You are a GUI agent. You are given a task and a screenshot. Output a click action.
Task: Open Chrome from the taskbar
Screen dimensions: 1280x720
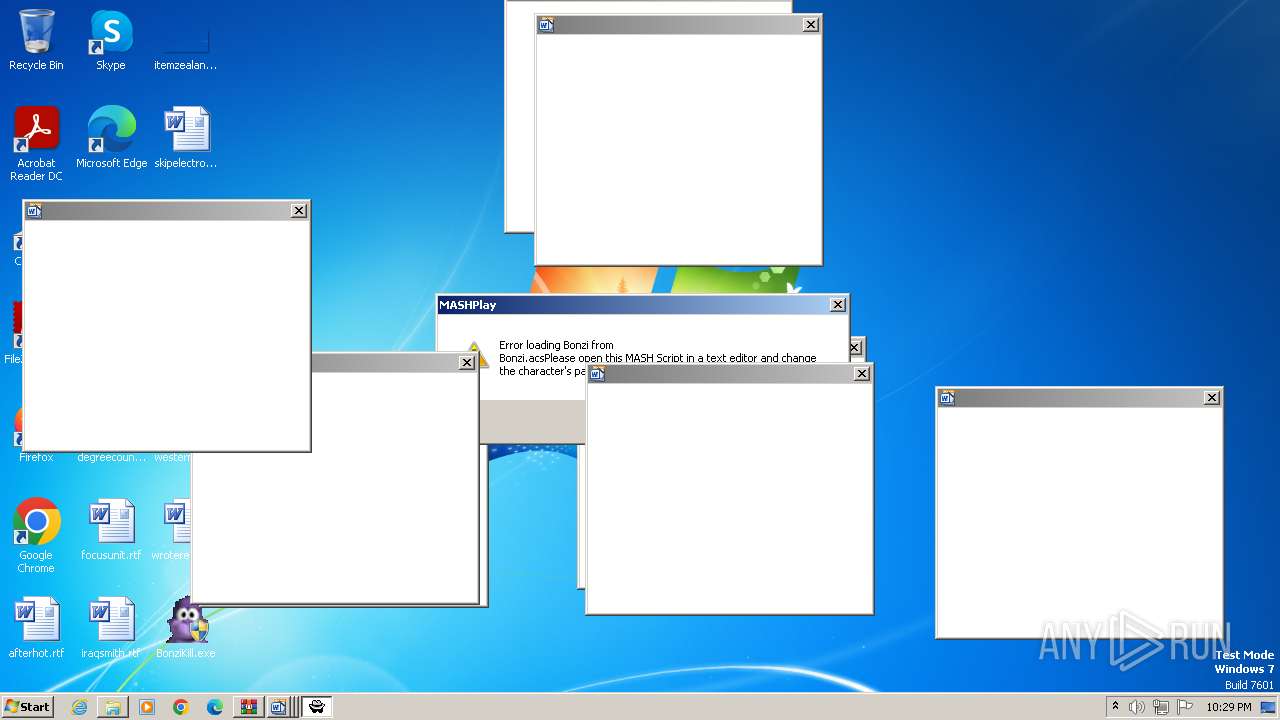(181, 707)
